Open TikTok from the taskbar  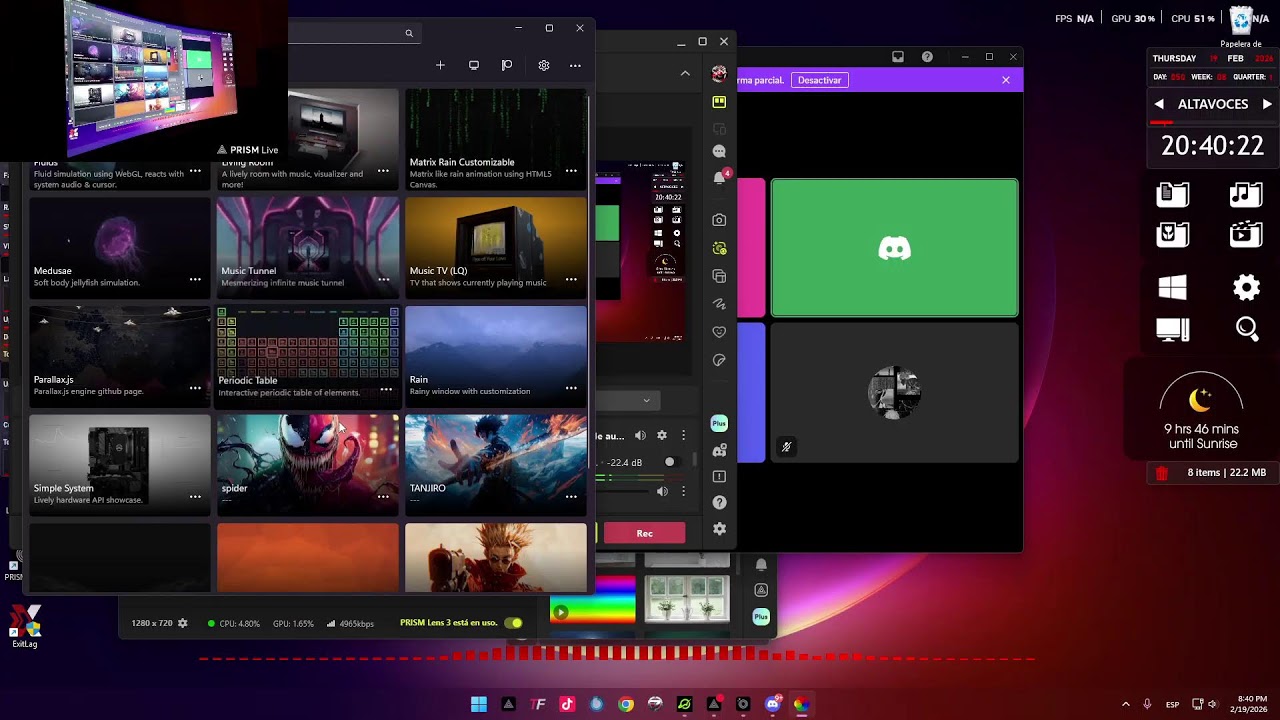(567, 704)
